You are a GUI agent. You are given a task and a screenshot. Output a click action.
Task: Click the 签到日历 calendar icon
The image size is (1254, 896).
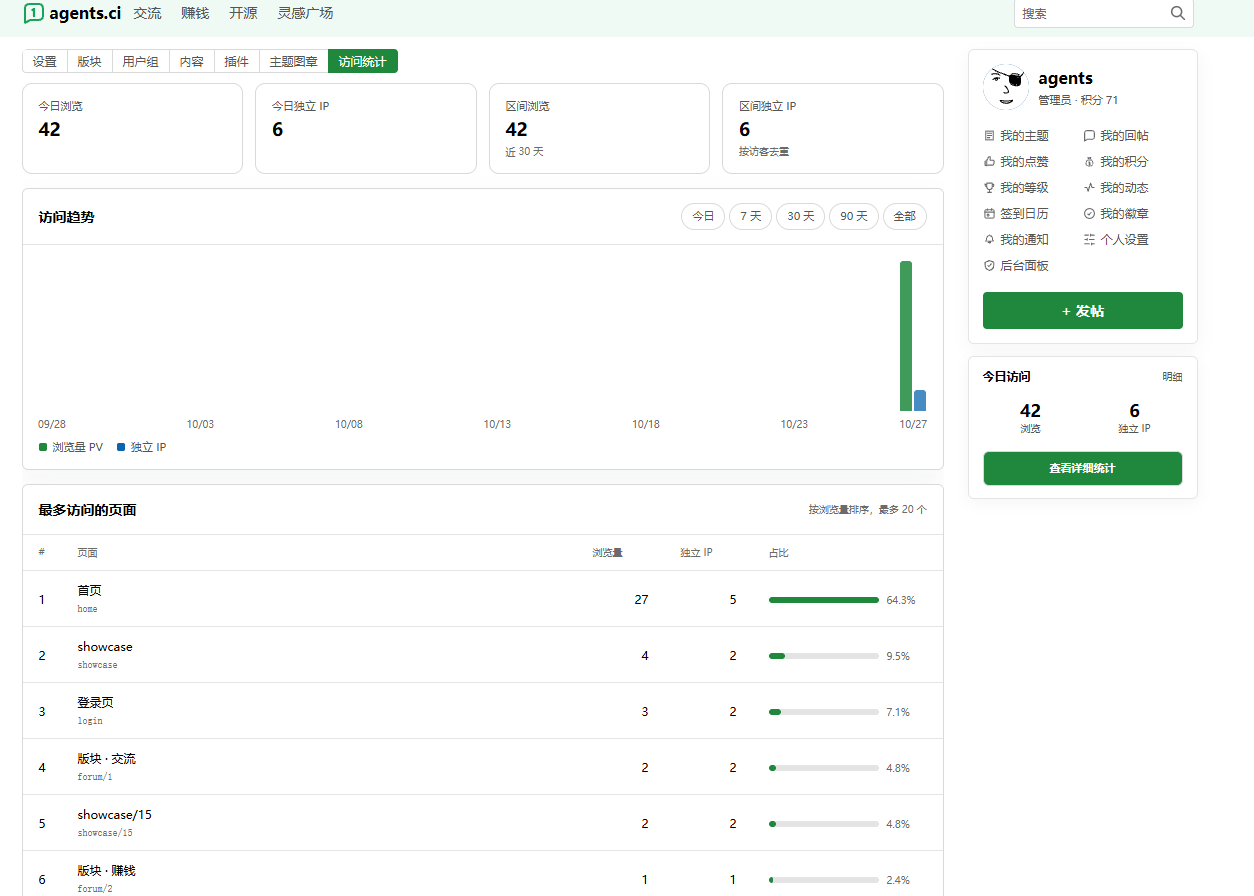point(990,214)
